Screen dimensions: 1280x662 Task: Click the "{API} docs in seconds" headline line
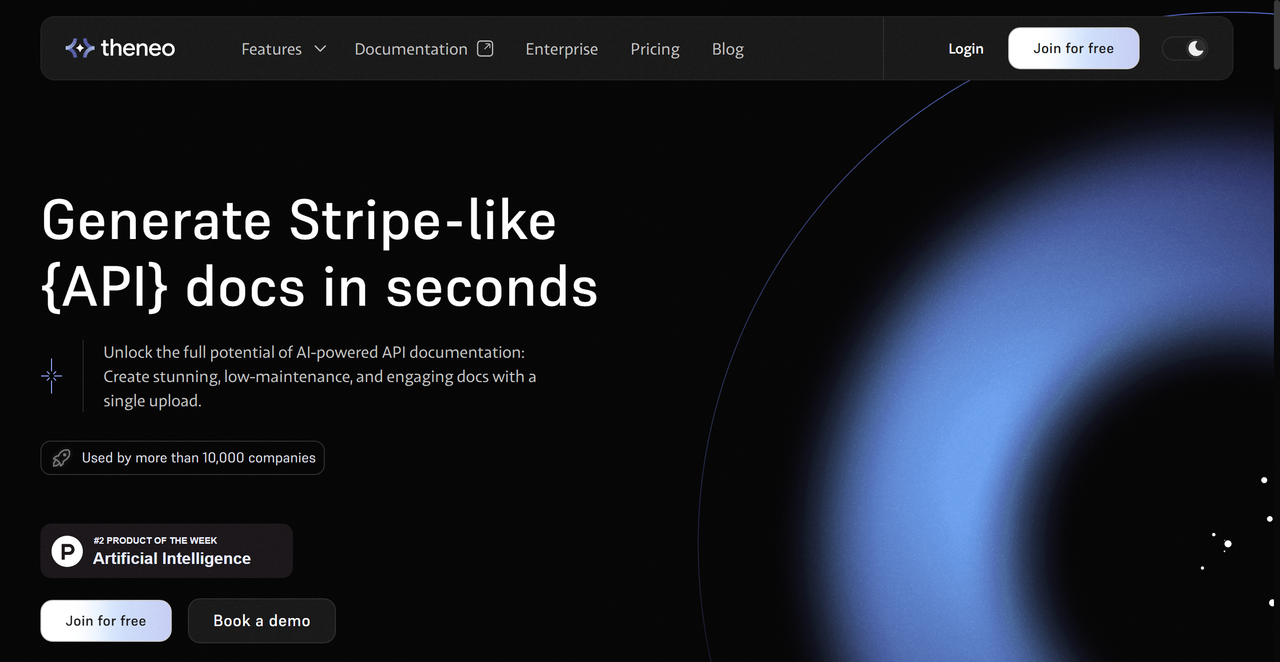point(320,287)
